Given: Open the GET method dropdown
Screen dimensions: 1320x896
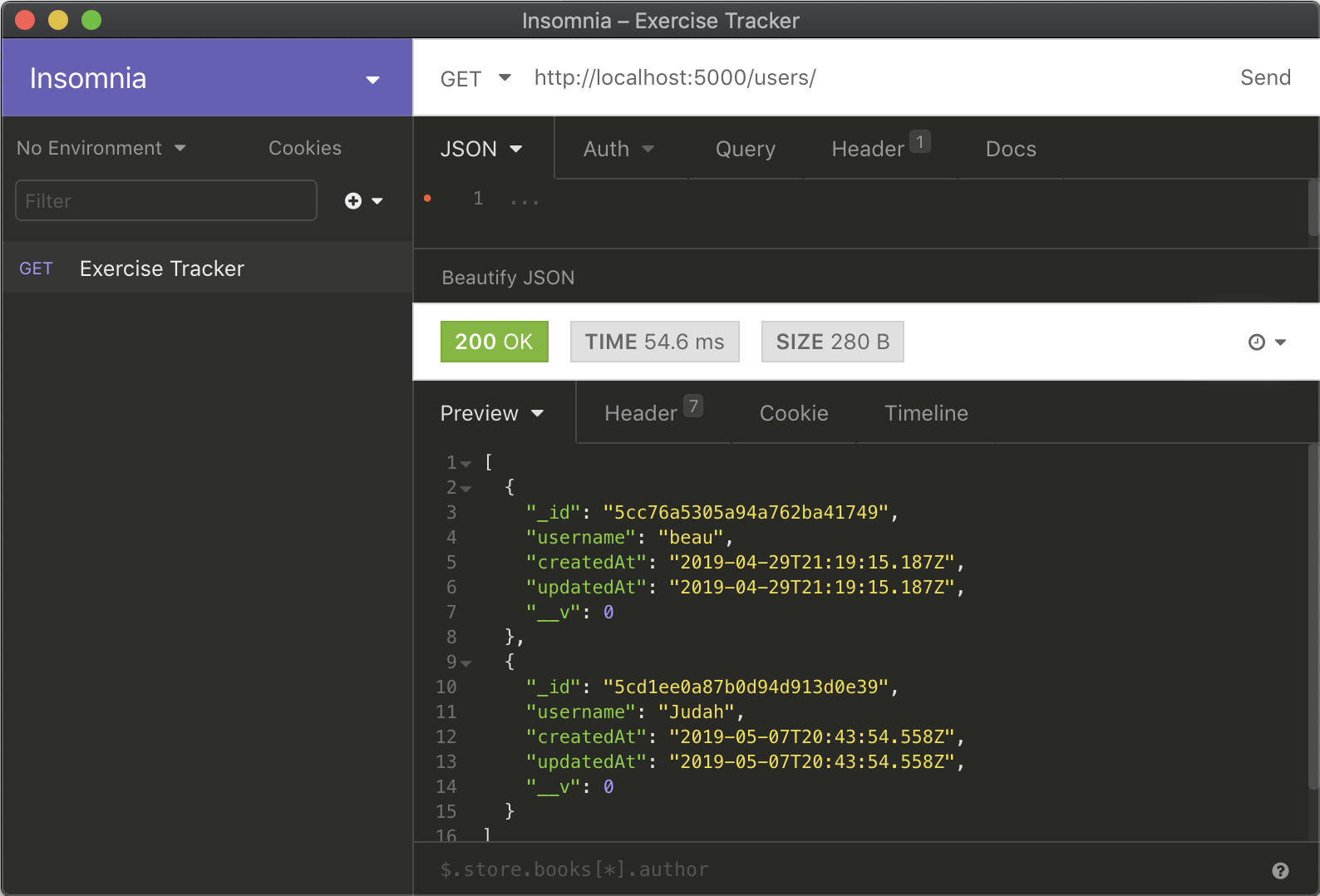Looking at the screenshot, I should pyautogui.click(x=475, y=78).
